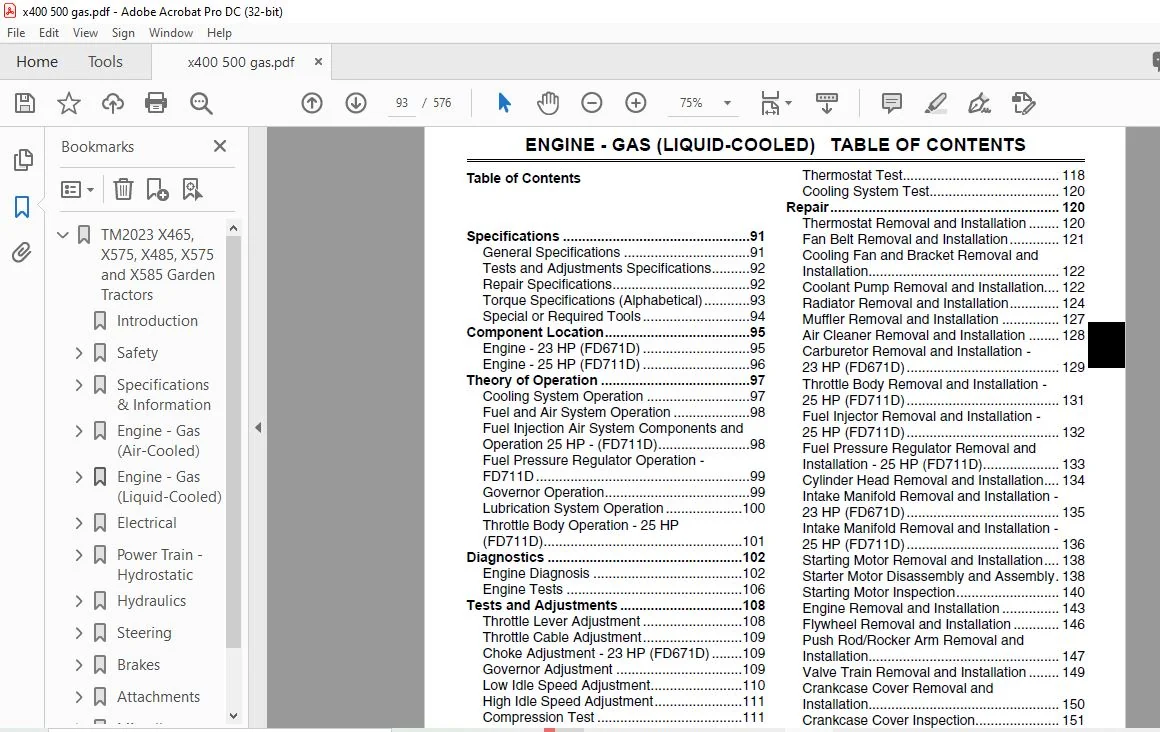The width and height of the screenshot is (1160, 732).
Task: Zoom in with the plus icon
Action: click(635, 103)
